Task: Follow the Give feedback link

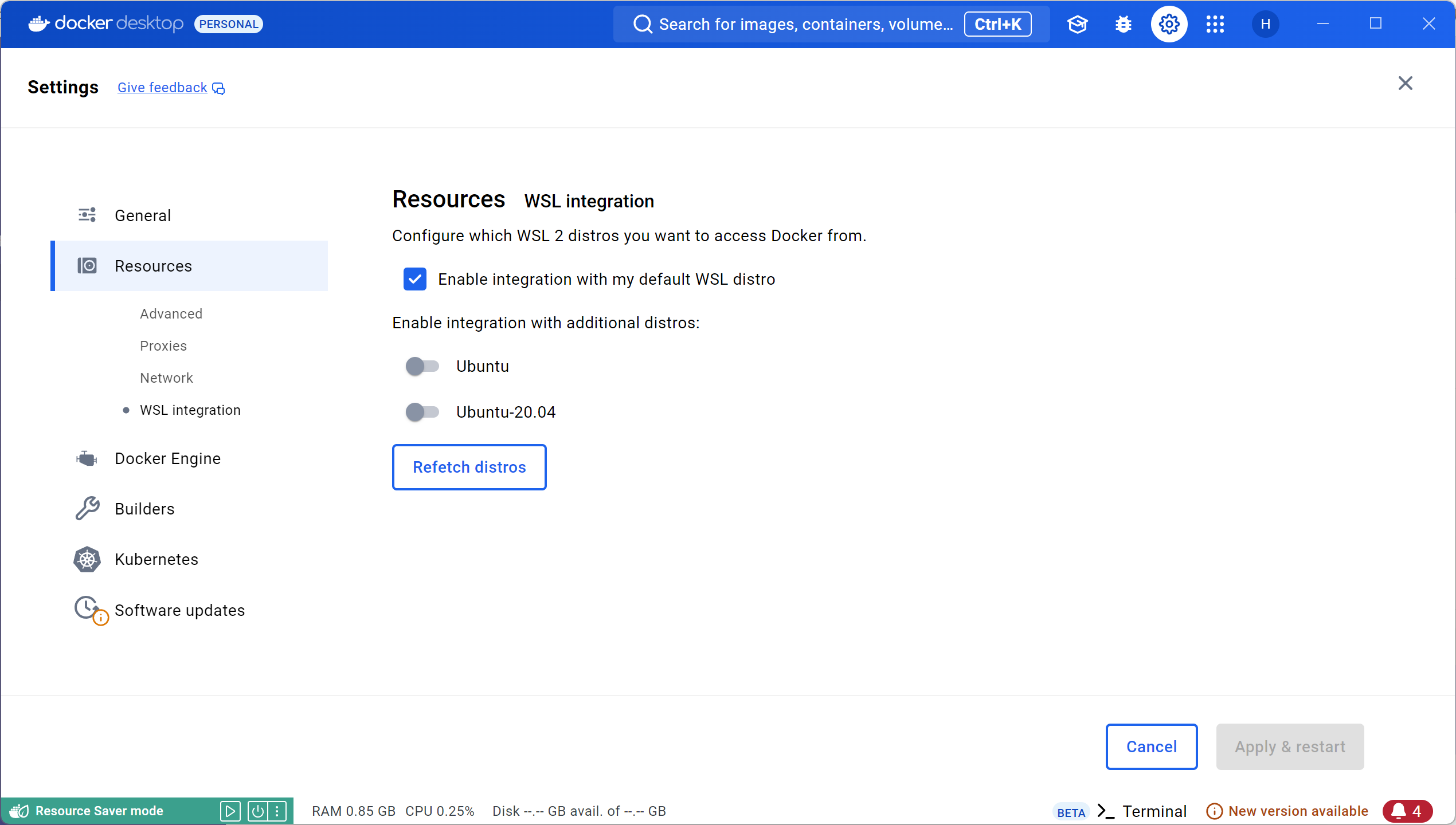Action: tap(162, 88)
